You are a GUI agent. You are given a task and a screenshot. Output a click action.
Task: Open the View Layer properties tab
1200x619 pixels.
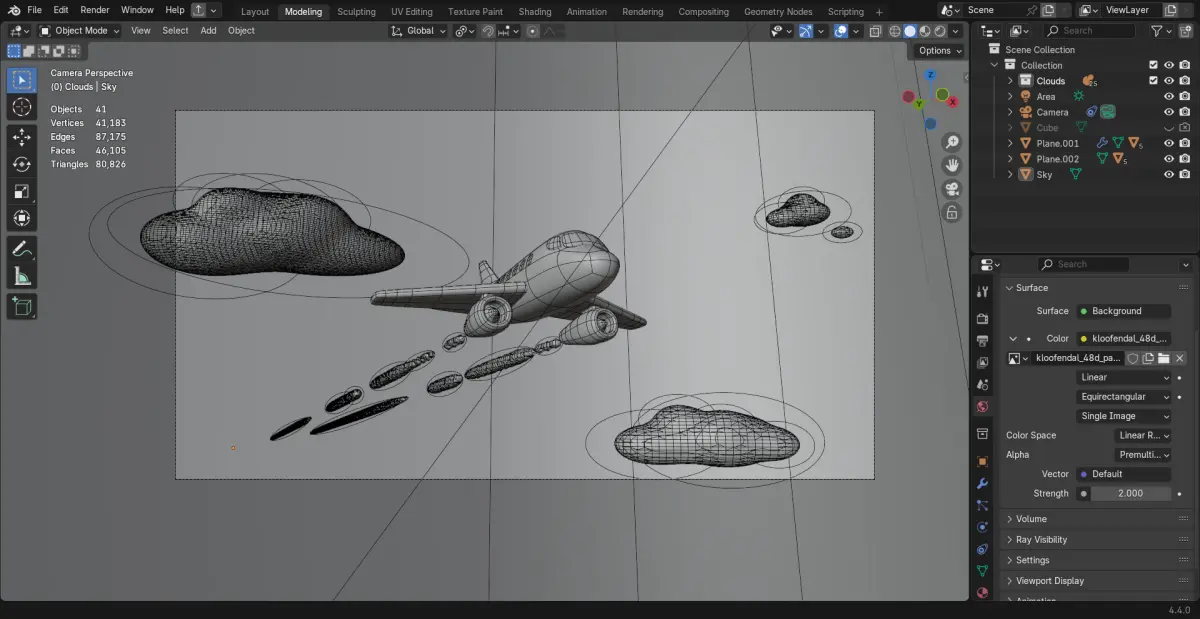982,363
